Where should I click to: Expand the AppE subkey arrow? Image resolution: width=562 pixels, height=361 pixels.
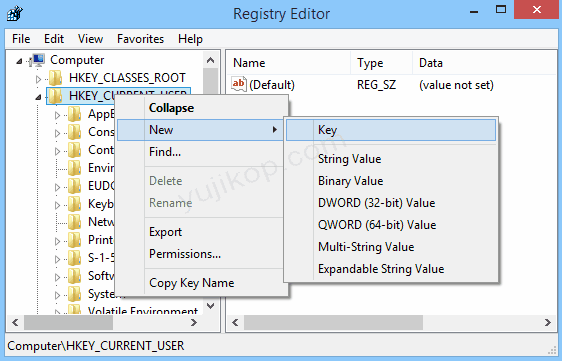(x=57, y=115)
